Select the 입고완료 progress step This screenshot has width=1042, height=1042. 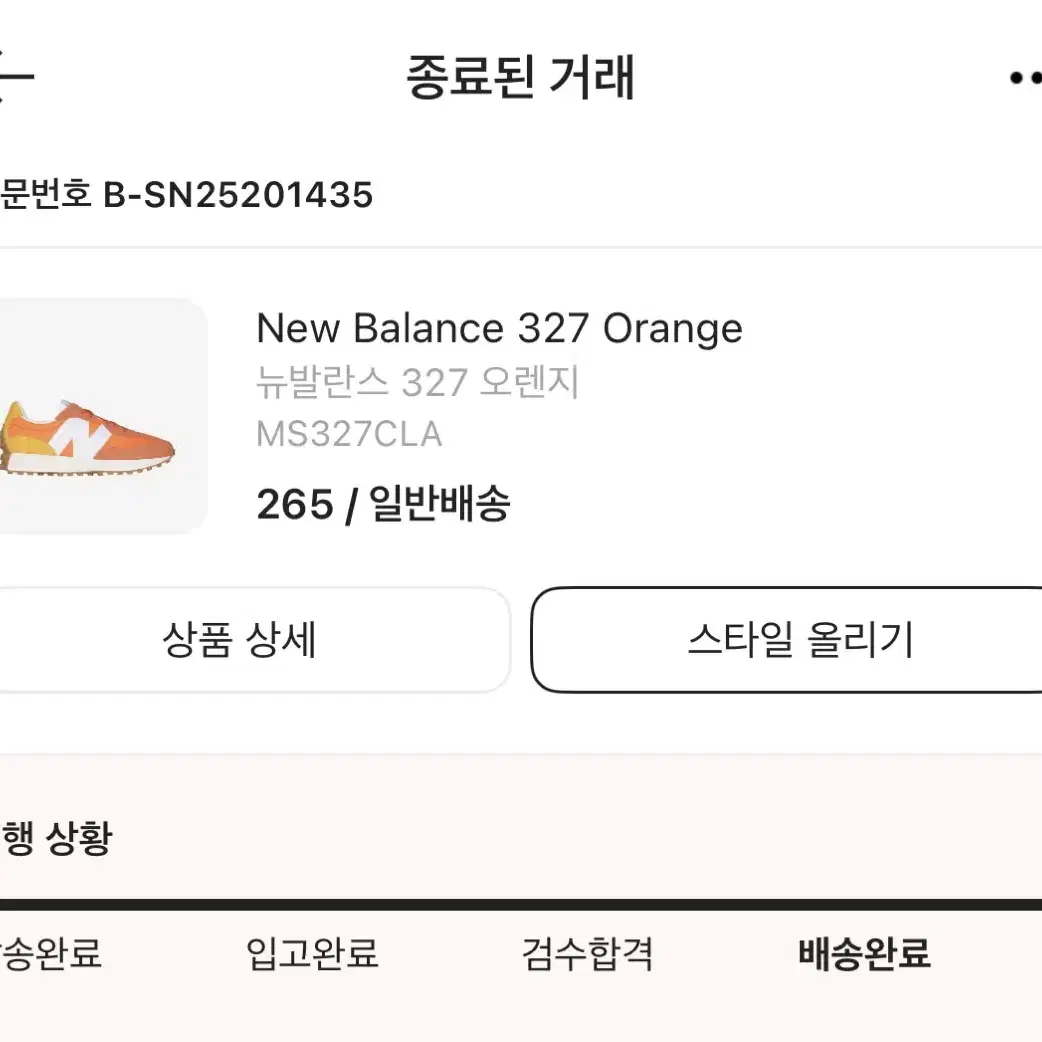pyautogui.click(x=312, y=953)
